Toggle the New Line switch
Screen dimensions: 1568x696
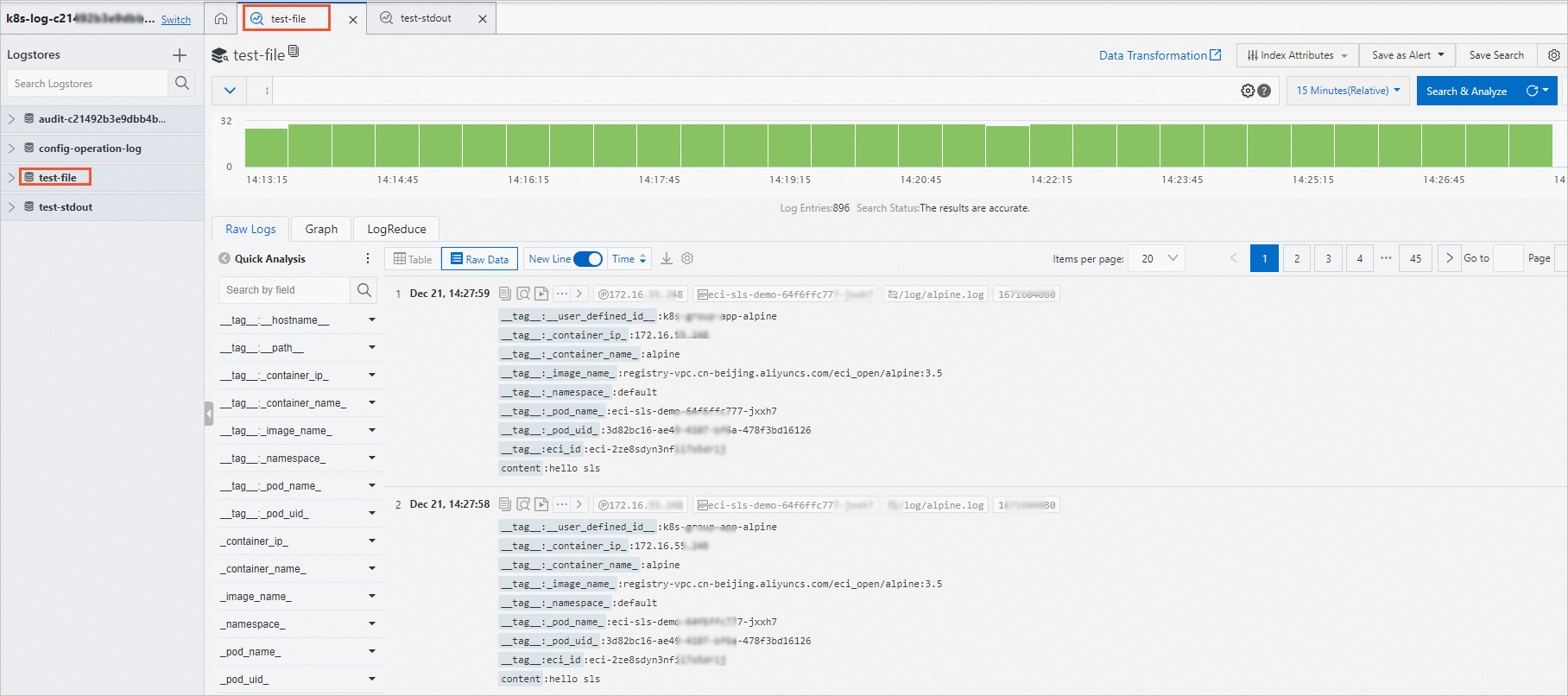point(588,259)
